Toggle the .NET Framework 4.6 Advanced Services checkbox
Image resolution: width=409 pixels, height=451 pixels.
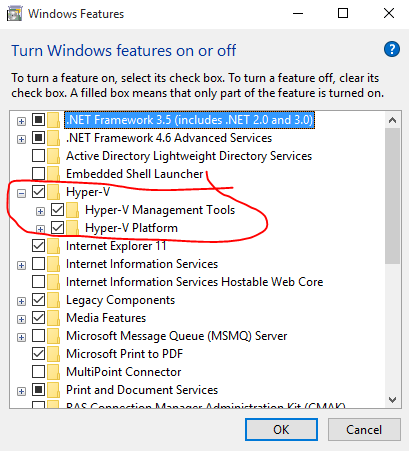click(x=38, y=138)
